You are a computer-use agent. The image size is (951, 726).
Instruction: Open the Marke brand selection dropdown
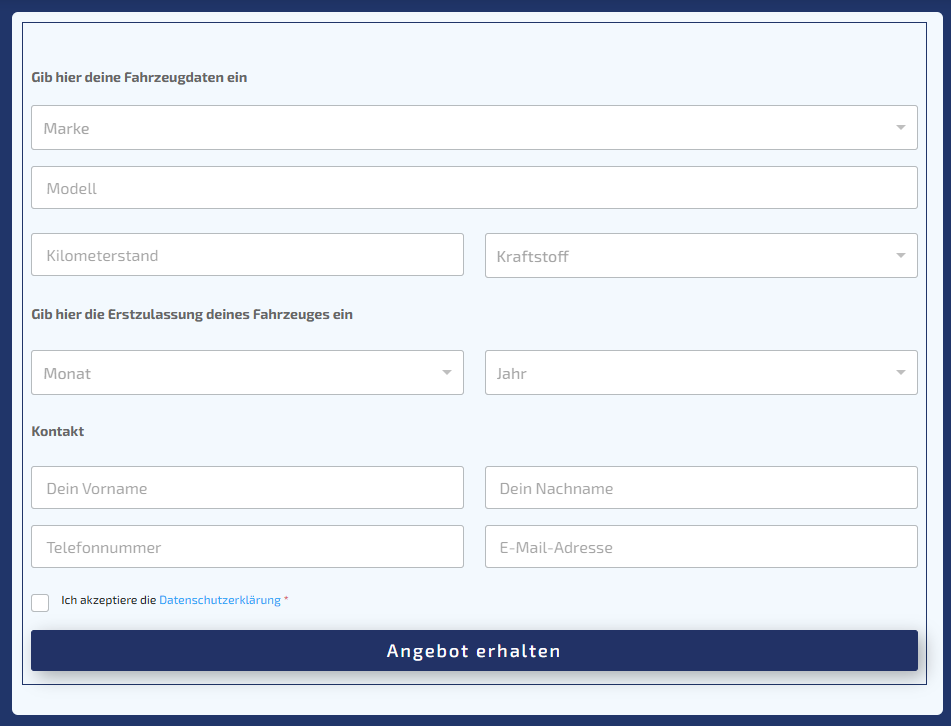[x=460, y=128]
